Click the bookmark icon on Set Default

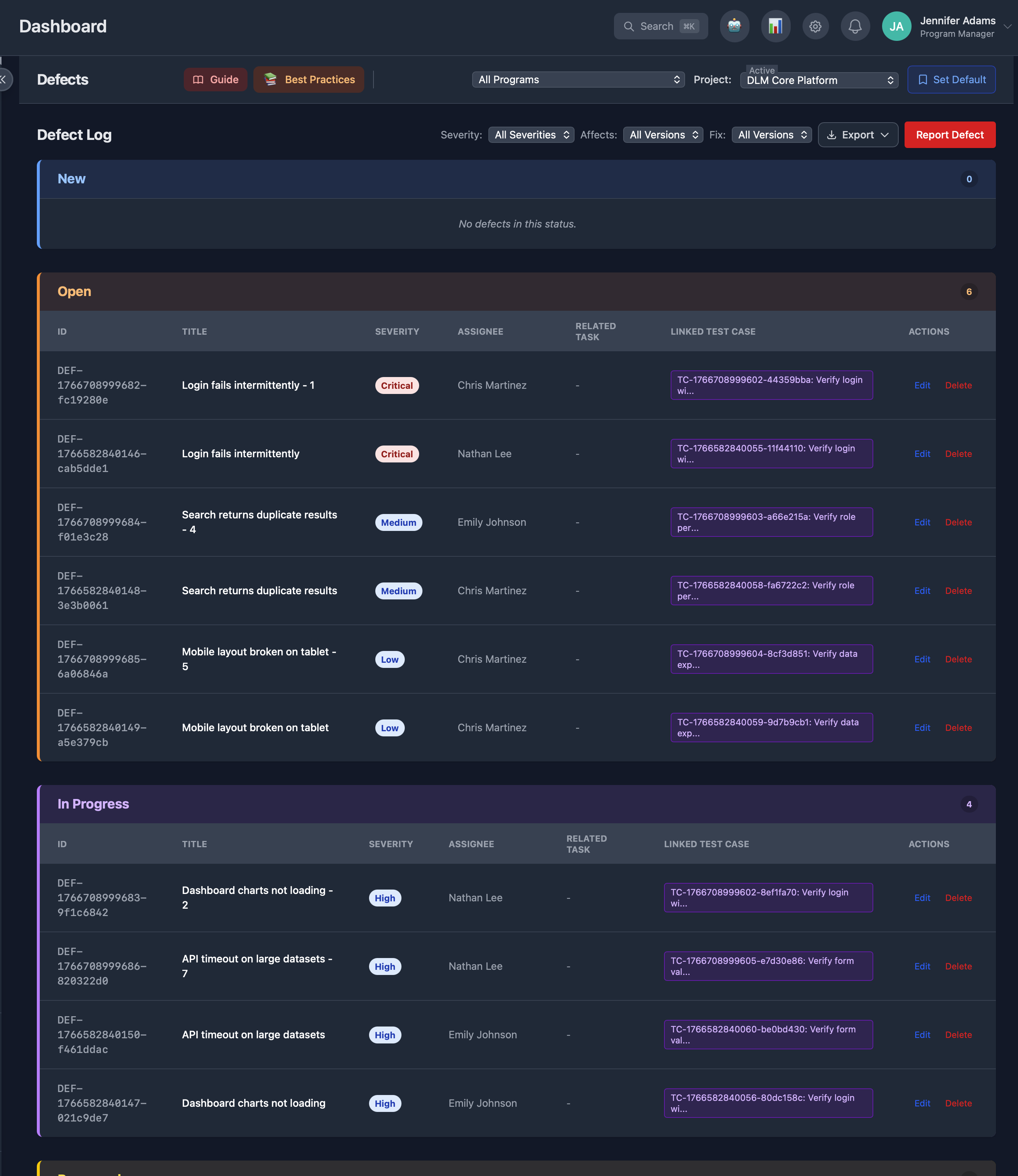923,80
